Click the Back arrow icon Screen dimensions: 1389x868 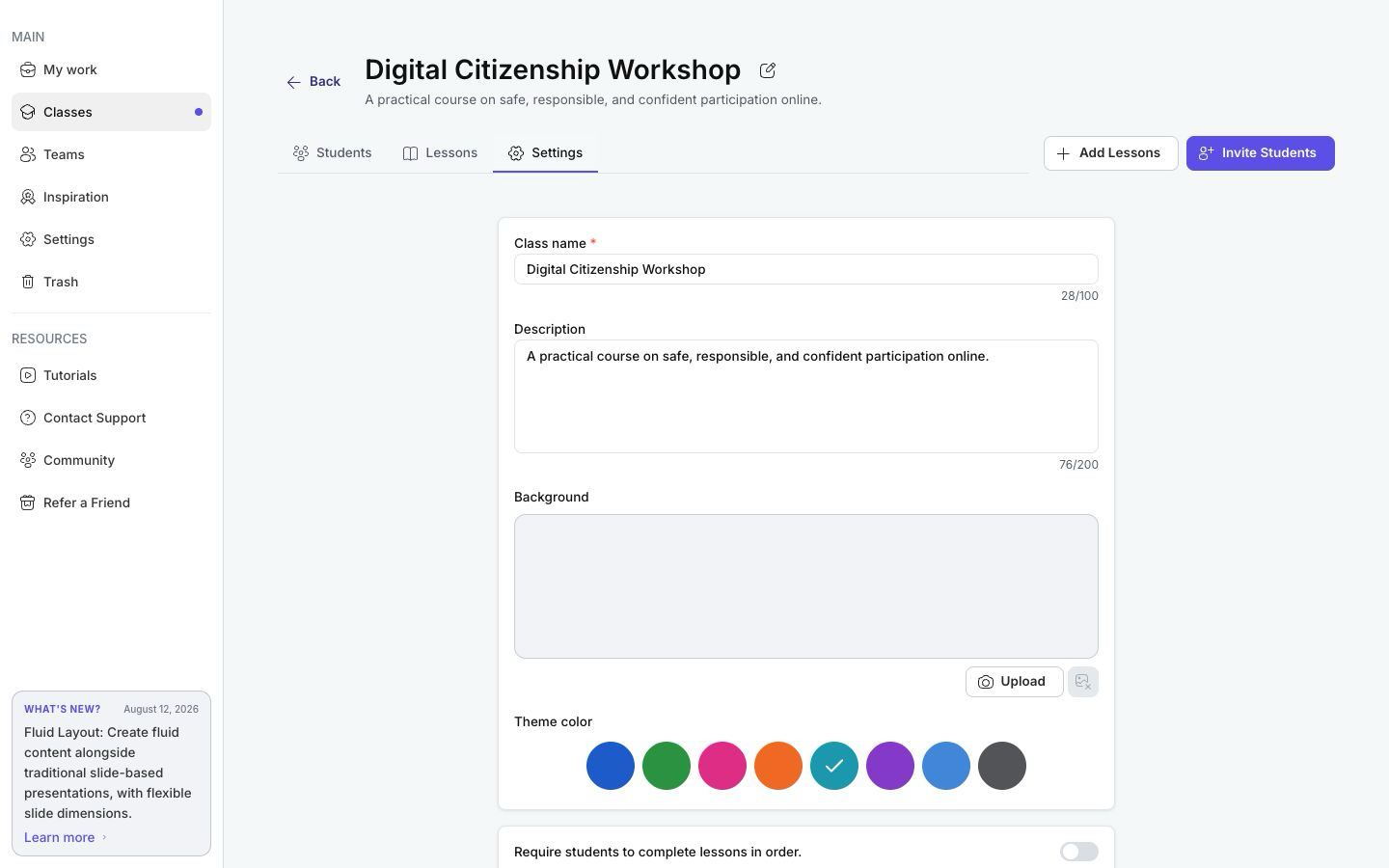[x=294, y=82]
